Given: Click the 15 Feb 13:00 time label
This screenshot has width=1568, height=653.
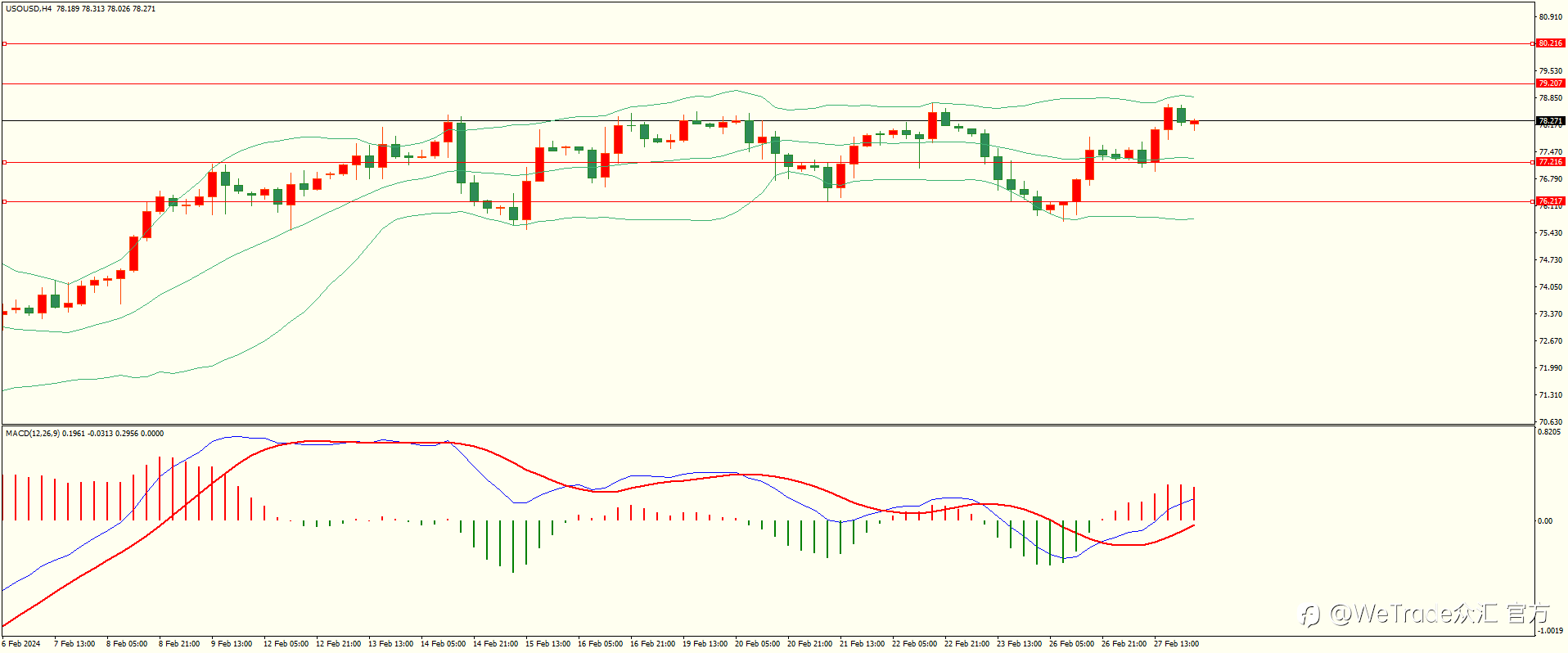Looking at the screenshot, I should 547,644.
